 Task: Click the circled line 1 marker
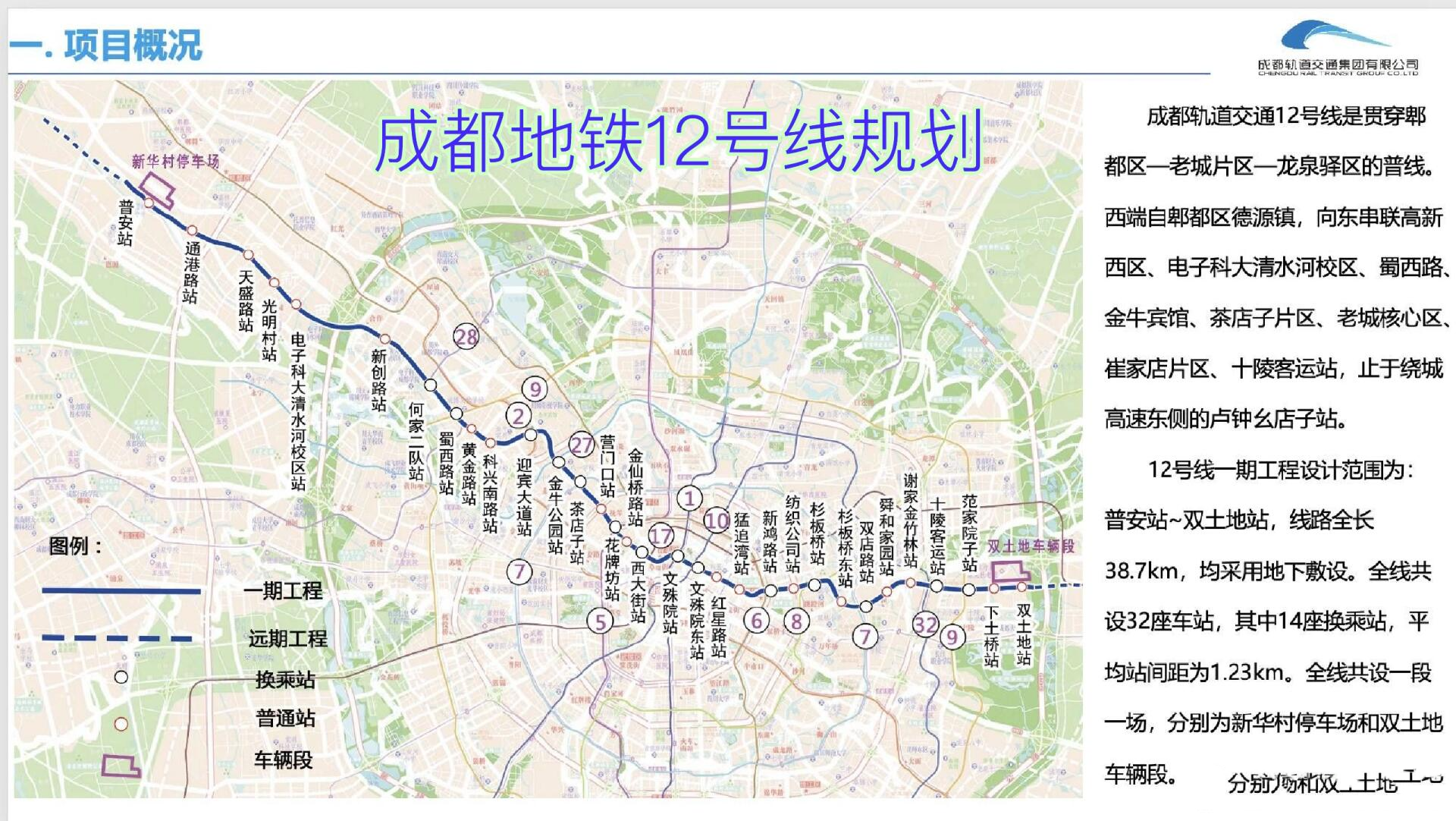[689, 499]
